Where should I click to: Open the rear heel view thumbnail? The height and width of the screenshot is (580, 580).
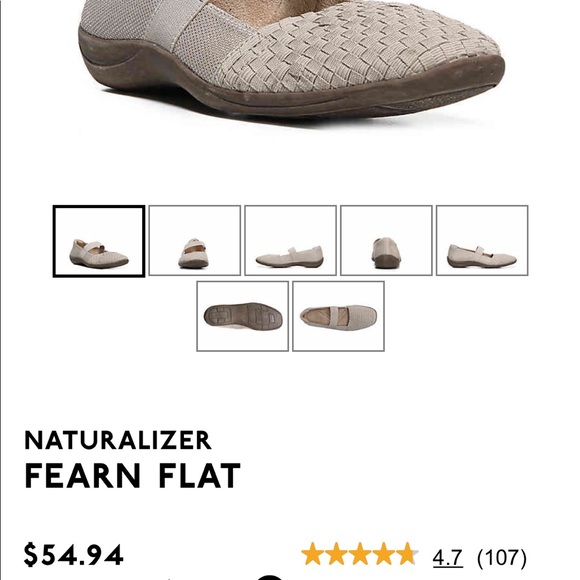coord(386,240)
